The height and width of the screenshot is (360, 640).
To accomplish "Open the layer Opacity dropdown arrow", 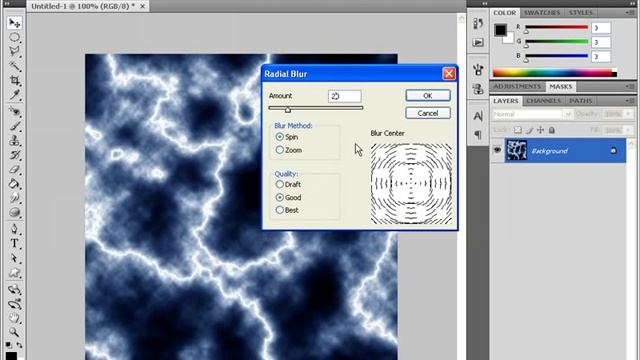I will pos(629,114).
